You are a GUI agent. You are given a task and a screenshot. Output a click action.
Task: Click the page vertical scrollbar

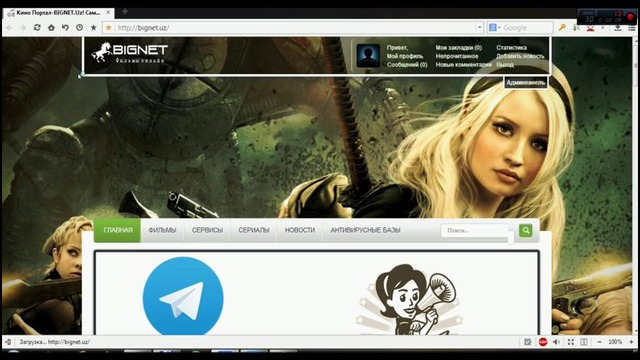(x=636, y=186)
